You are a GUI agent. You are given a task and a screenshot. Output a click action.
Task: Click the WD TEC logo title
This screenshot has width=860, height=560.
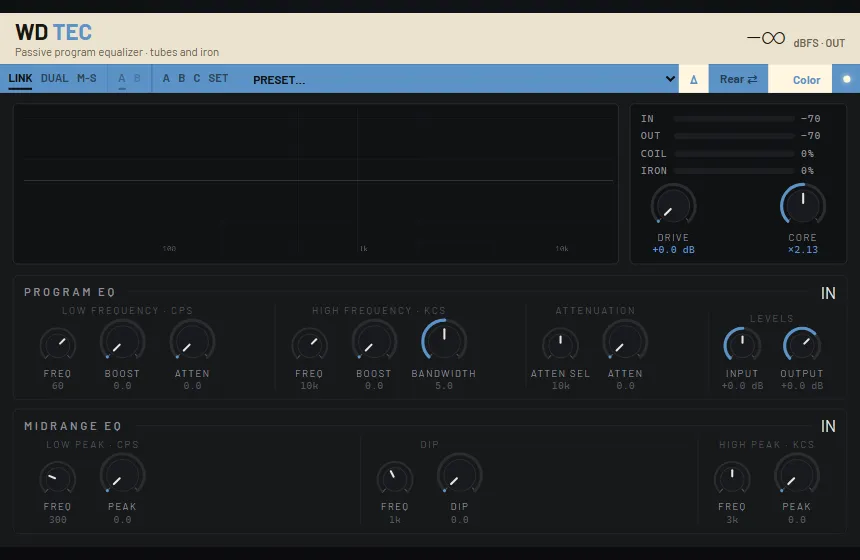click(x=53, y=32)
